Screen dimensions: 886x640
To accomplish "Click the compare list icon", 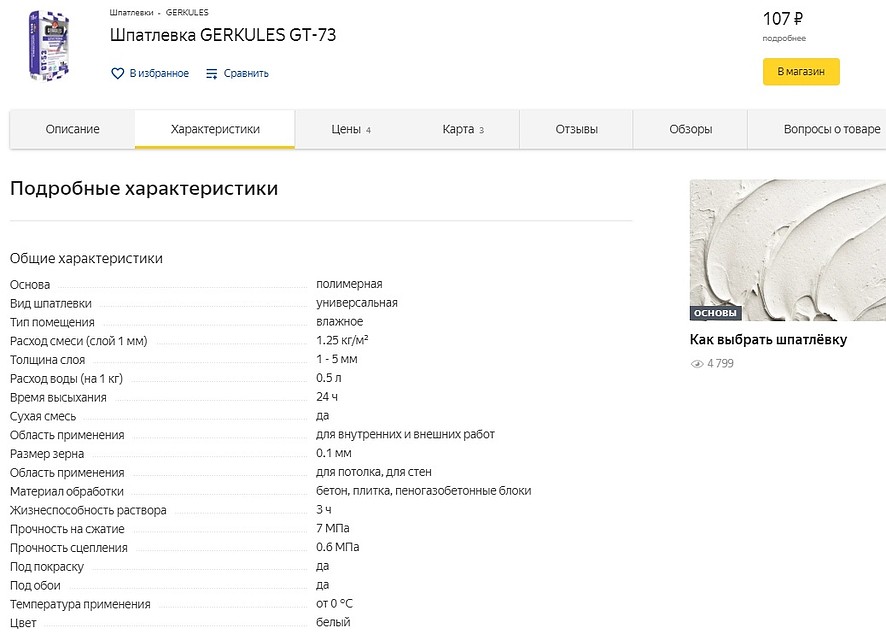I will pyautogui.click(x=212, y=73).
